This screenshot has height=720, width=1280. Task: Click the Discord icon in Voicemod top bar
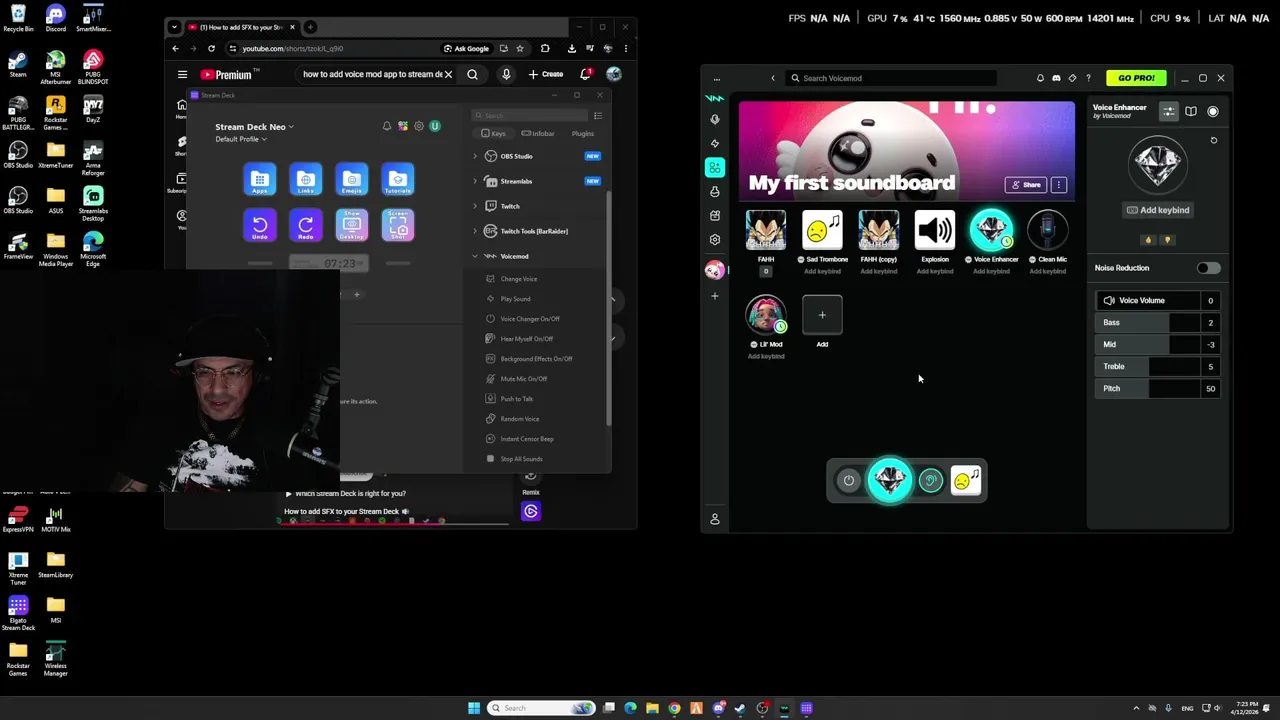point(1056,78)
